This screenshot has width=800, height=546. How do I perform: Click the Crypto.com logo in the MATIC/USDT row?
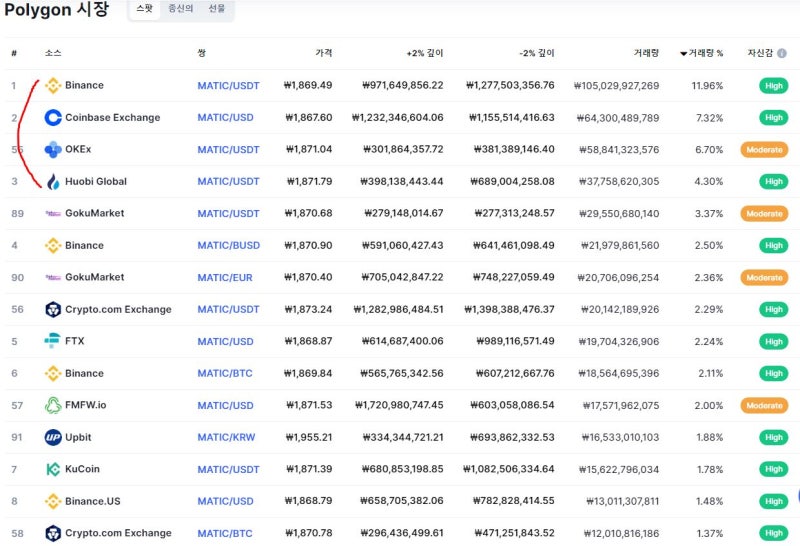point(53,309)
